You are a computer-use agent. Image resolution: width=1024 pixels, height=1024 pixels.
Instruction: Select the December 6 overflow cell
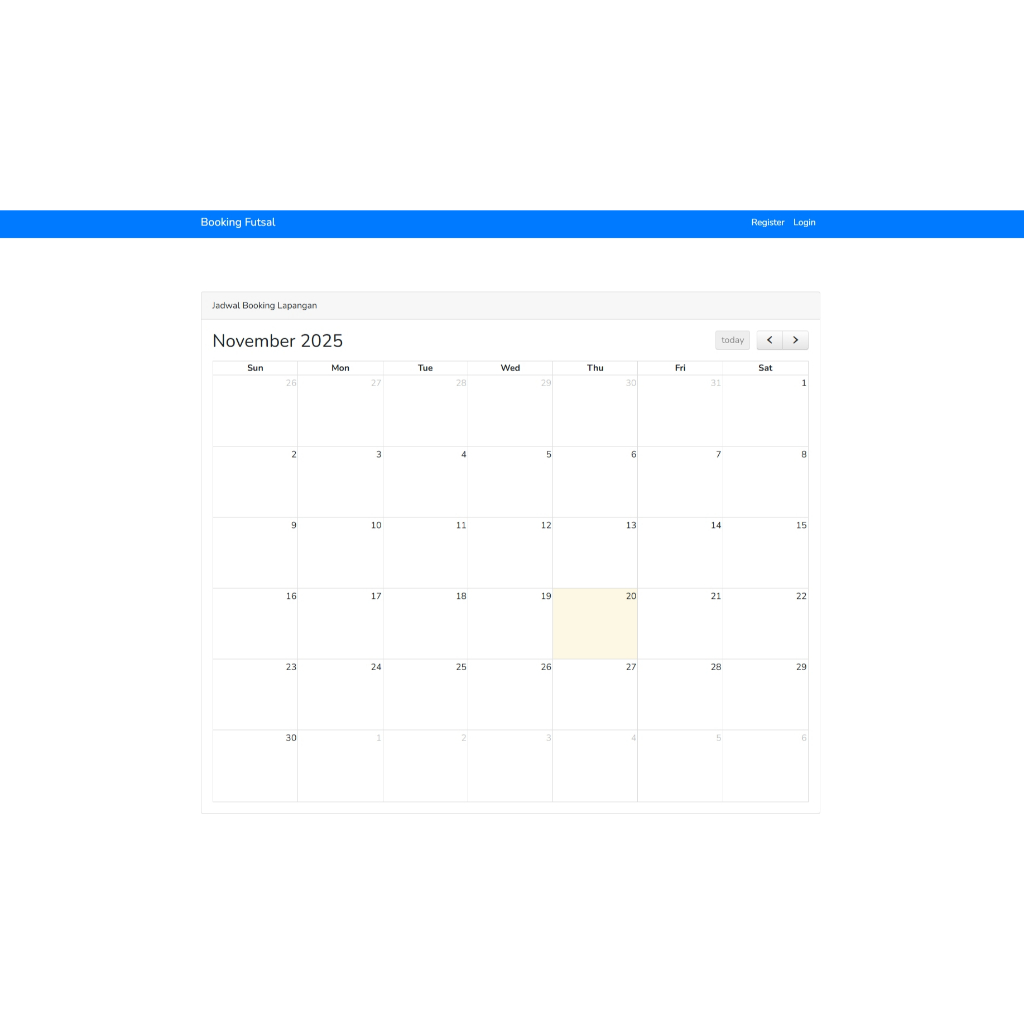point(765,765)
